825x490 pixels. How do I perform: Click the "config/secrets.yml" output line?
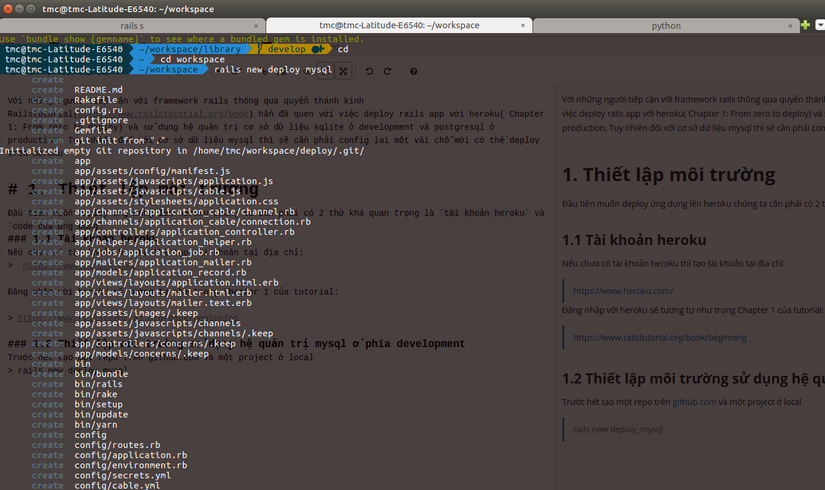(123, 476)
